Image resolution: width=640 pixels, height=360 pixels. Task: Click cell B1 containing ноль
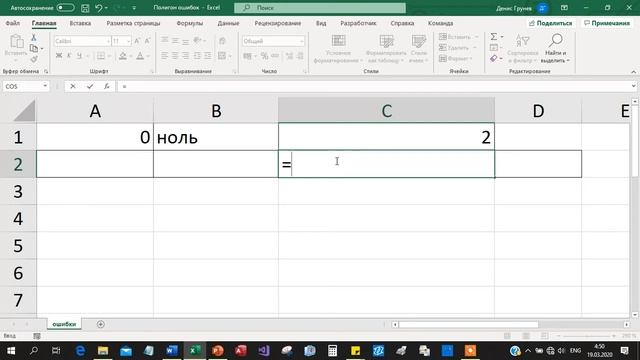pyautogui.click(x=216, y=137)
